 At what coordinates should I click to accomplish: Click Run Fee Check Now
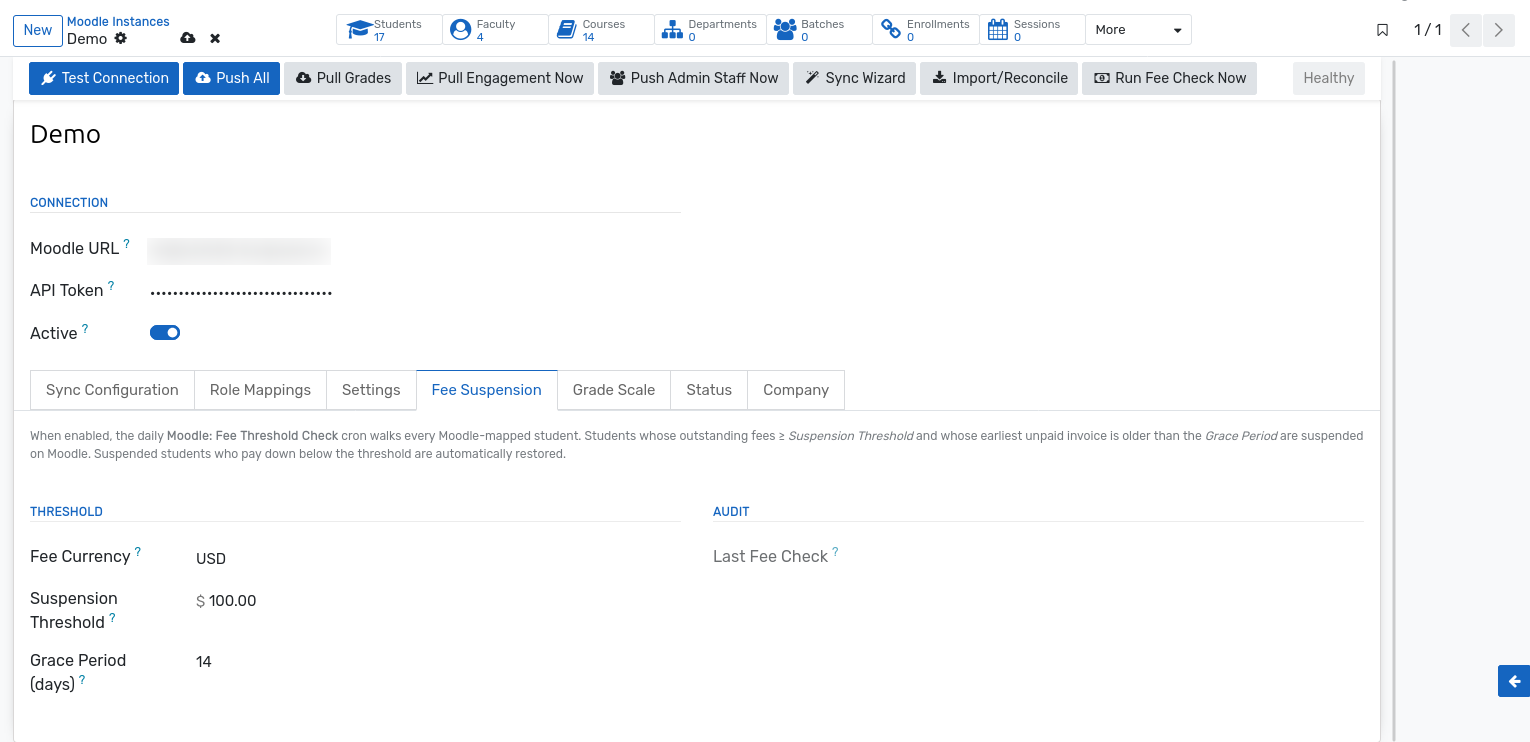point(1169,78)
